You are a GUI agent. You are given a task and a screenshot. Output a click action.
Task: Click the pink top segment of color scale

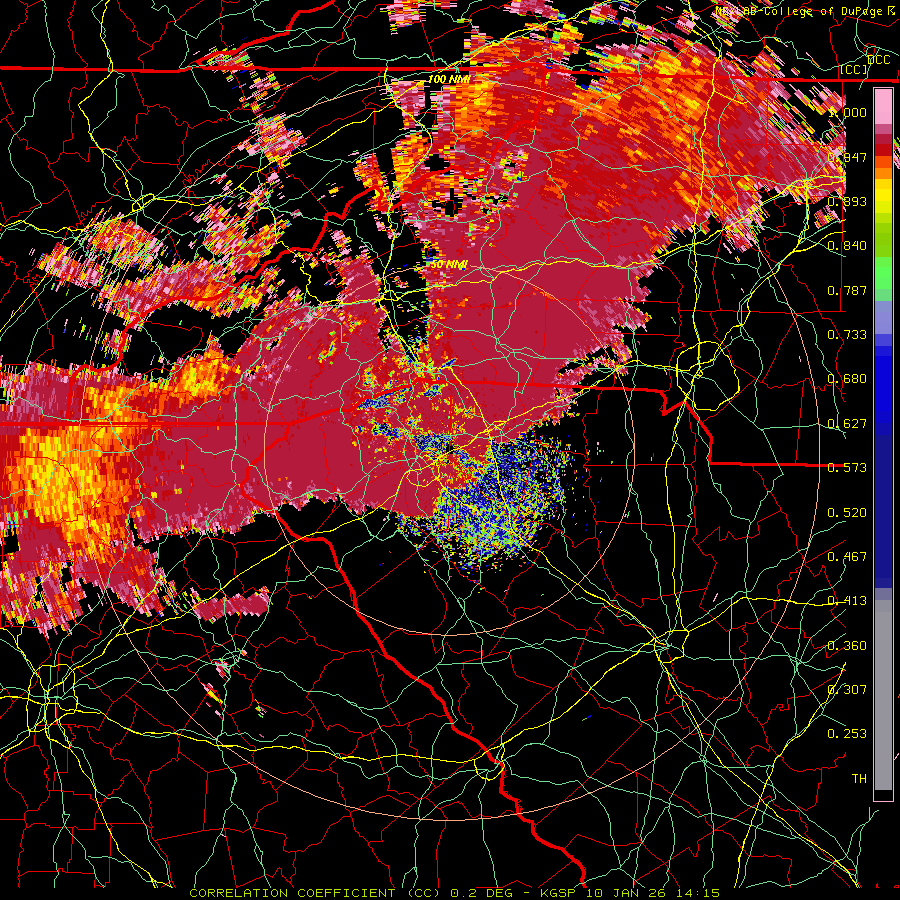pos(883,106)
